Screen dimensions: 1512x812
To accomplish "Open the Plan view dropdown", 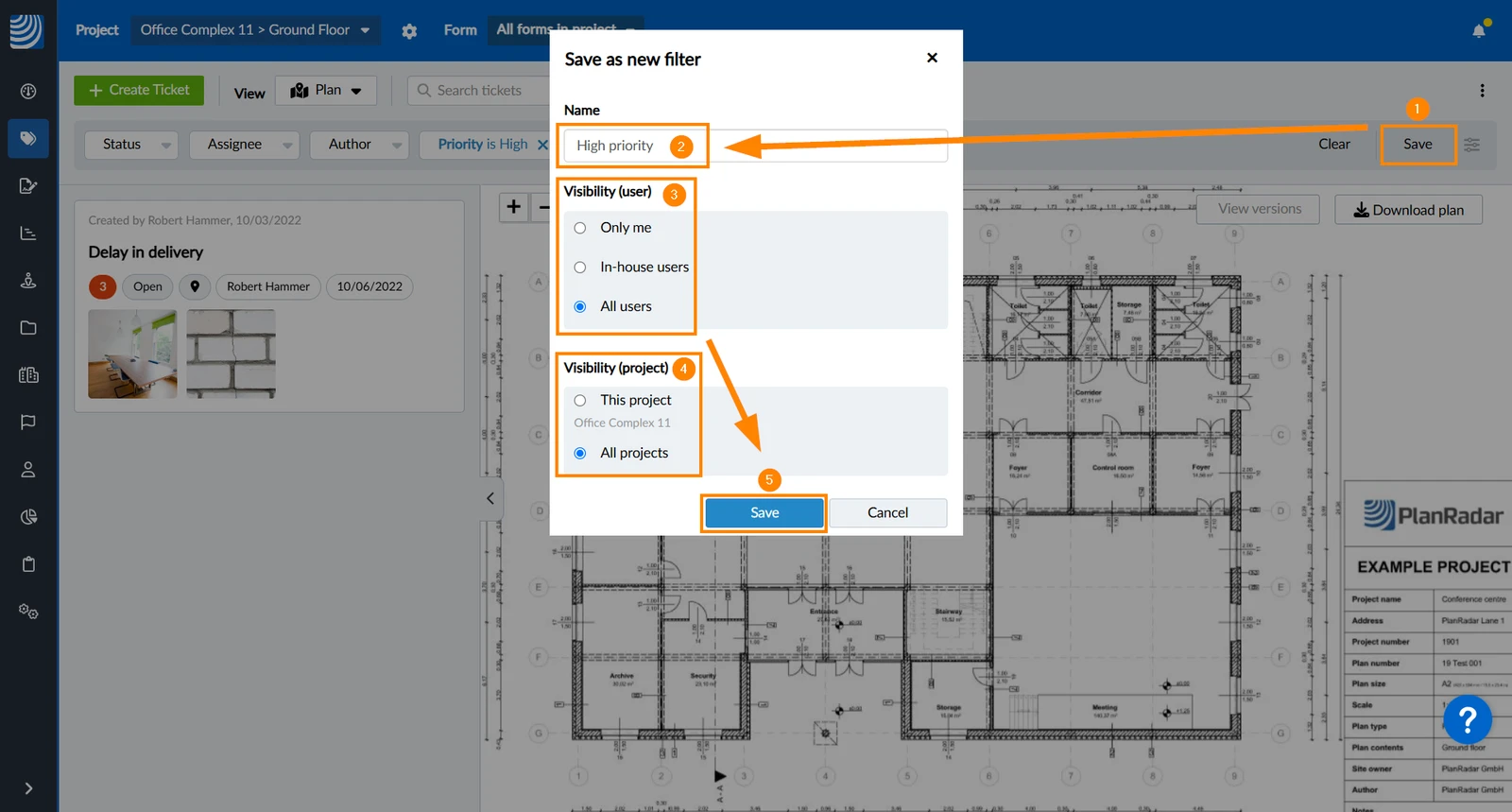I will (326, 91).
